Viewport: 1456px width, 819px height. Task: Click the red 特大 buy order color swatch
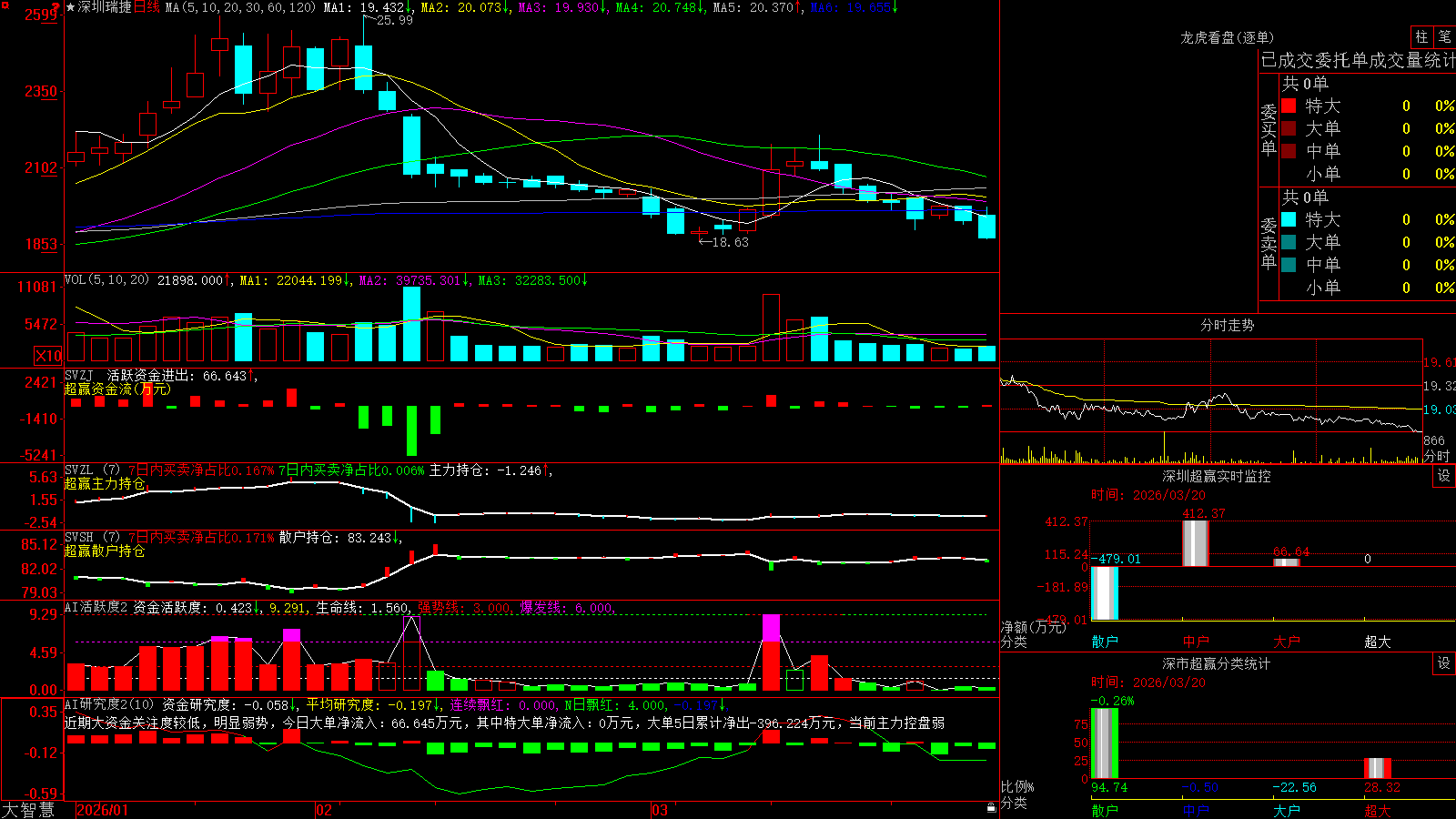click(x=1289, y=106)
